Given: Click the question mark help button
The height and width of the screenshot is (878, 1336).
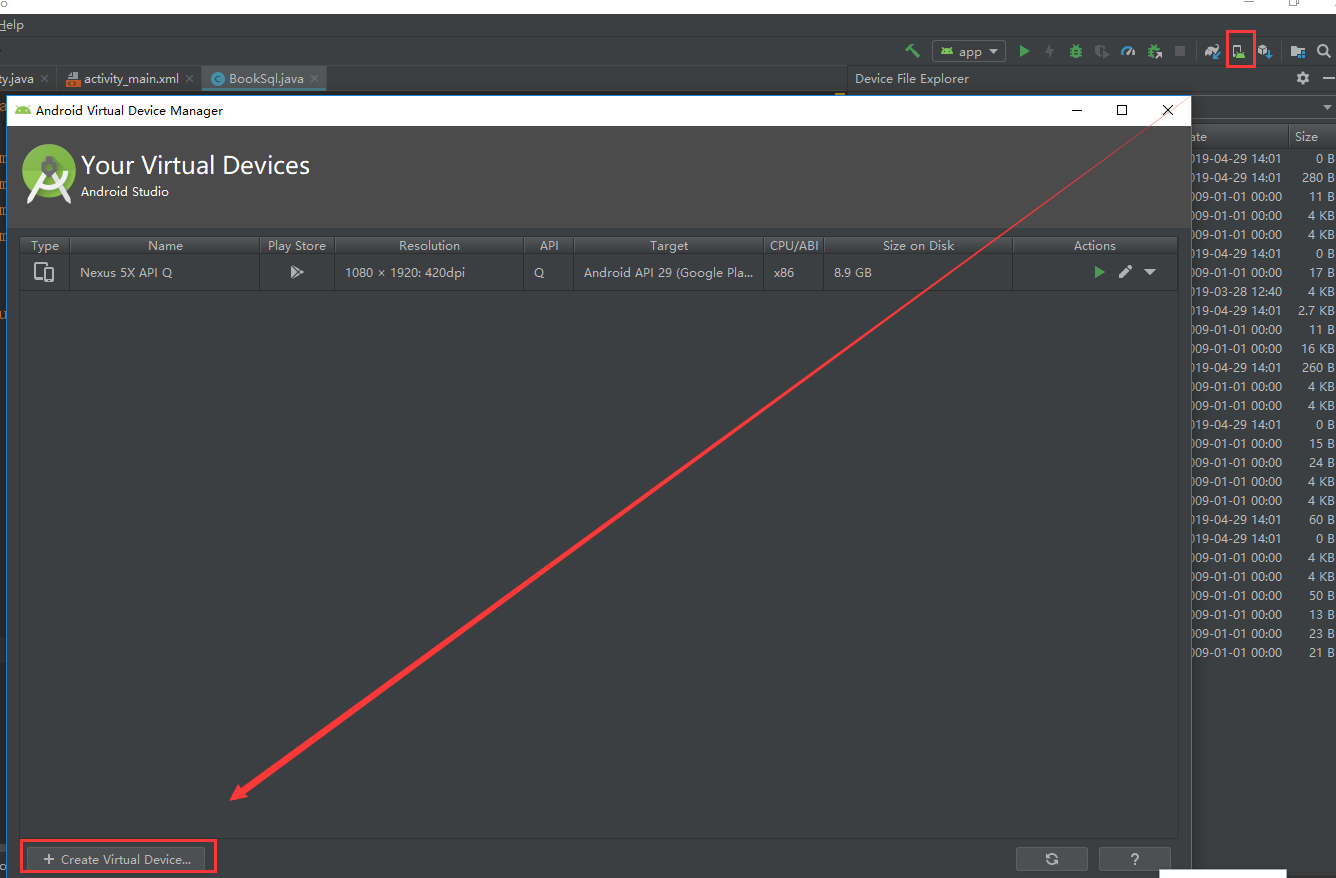Looking at the screenshot, I should pyautogui.click(x=1135, y=859).
